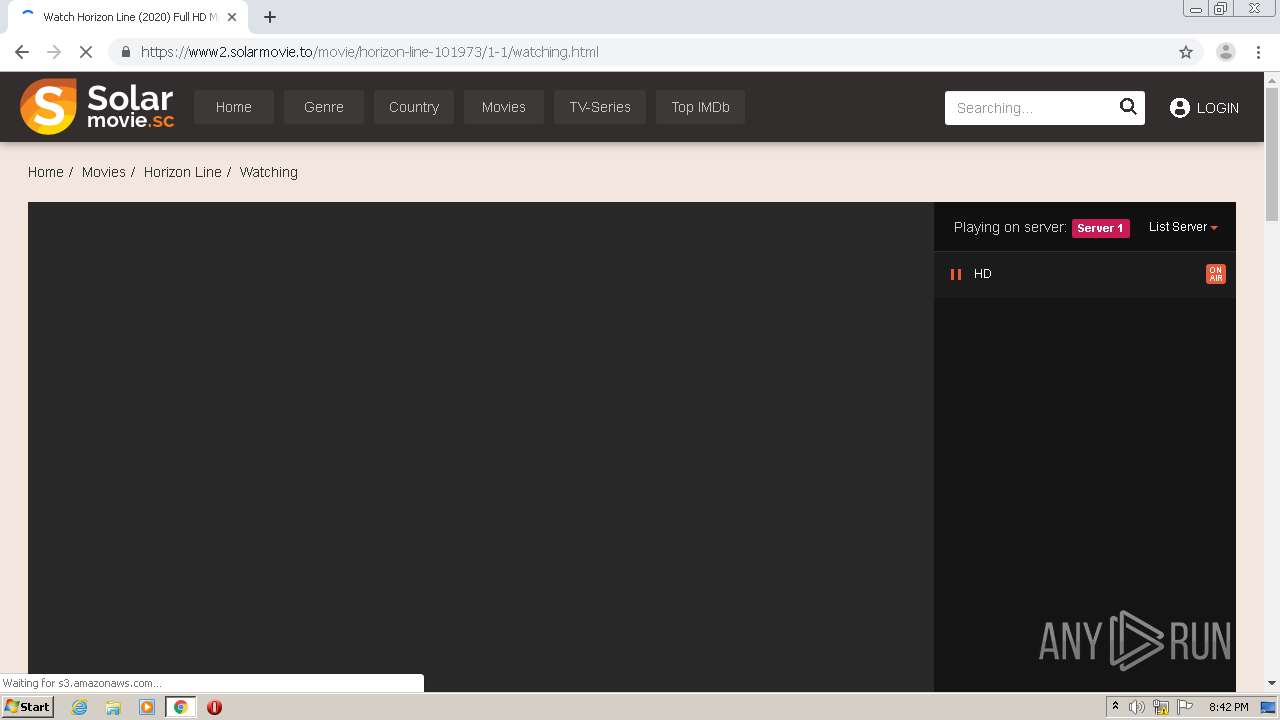Open the Top IMDb page

coord(700,107)
